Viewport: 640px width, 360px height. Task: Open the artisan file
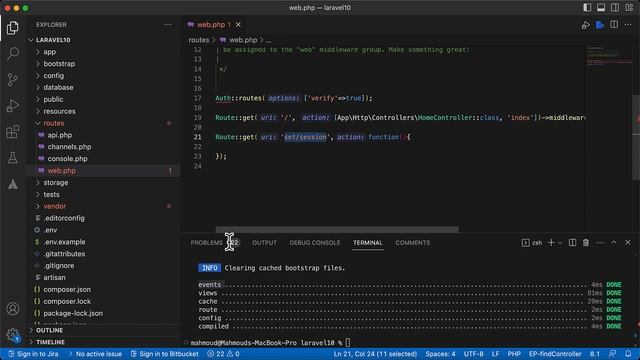[54, 277]
